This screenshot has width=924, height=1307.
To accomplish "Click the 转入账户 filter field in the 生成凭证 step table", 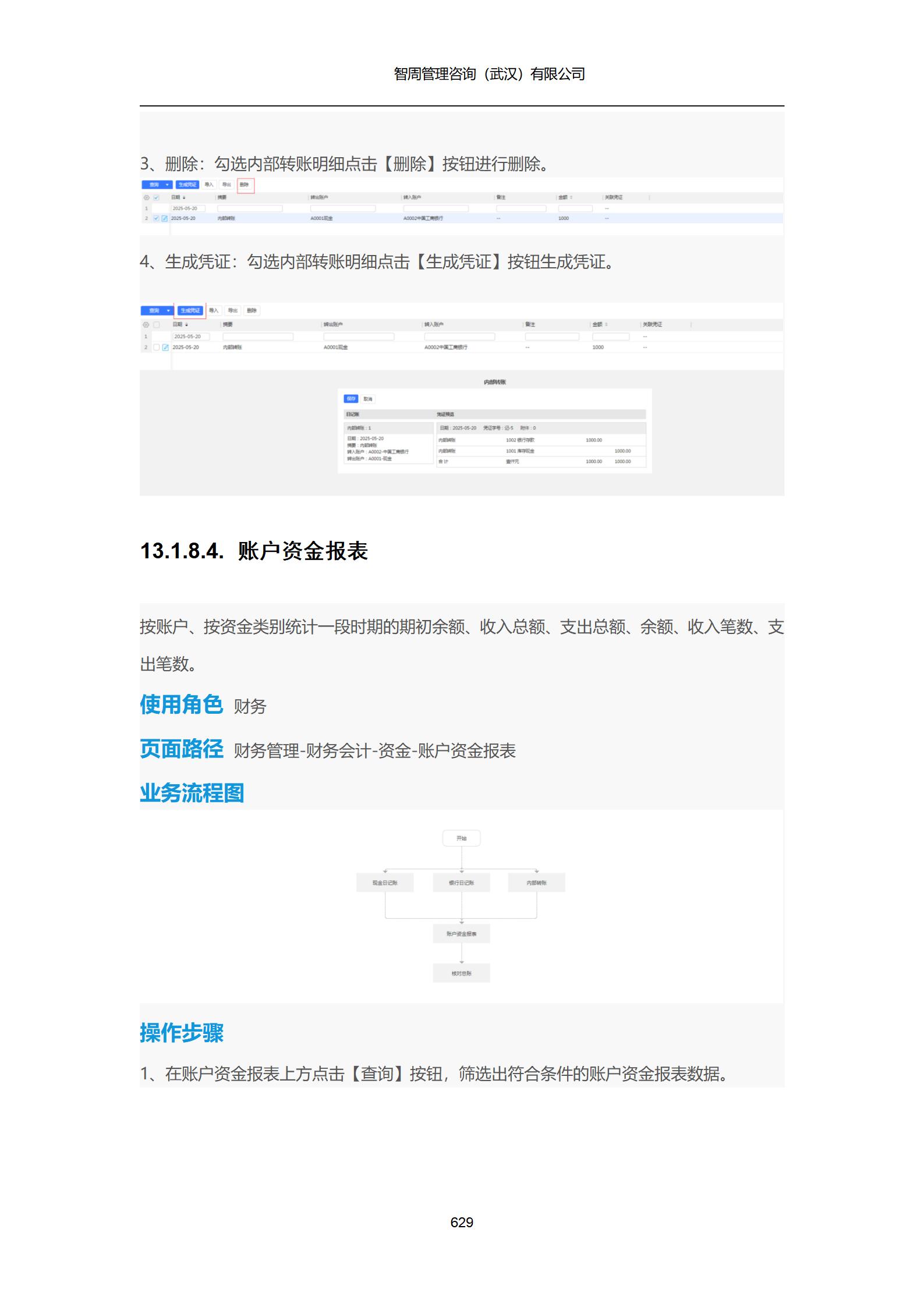I will (x=459, y=337).
